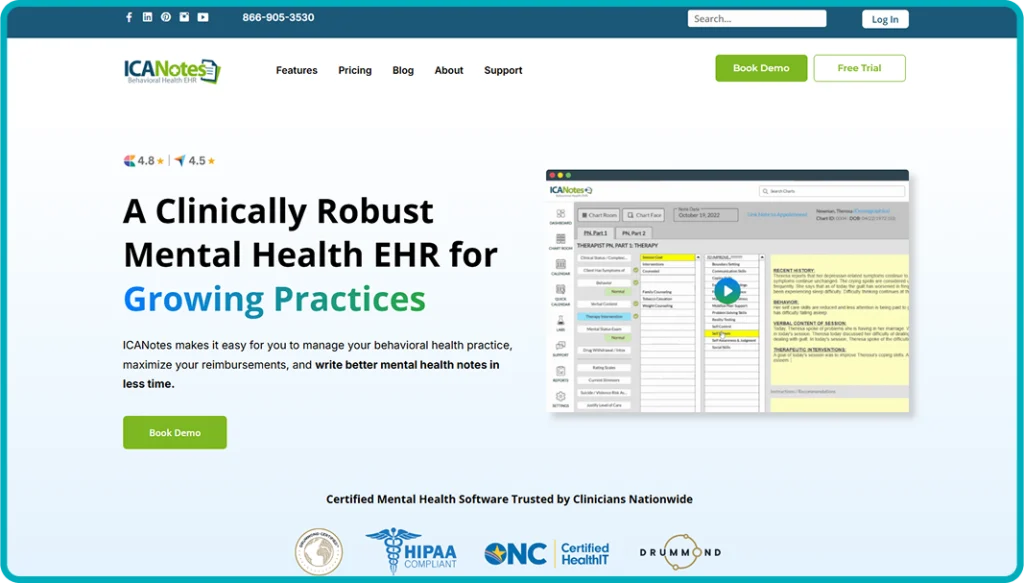This screenshot has height=583, width=1024.
Task: Select Support in the navigation bar
Action: pos(503,71)
